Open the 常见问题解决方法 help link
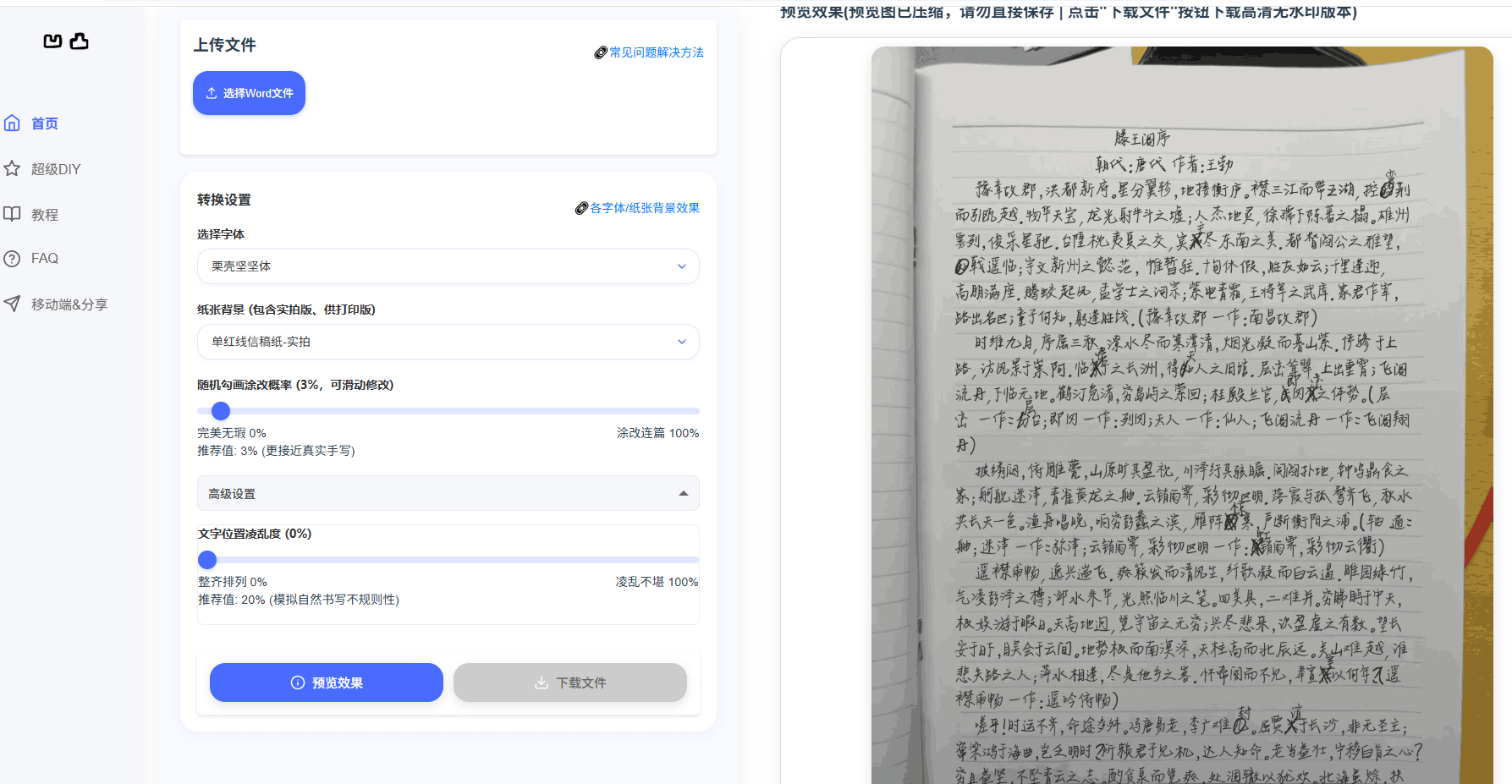The image size is (1512, 784). [656, 52]
